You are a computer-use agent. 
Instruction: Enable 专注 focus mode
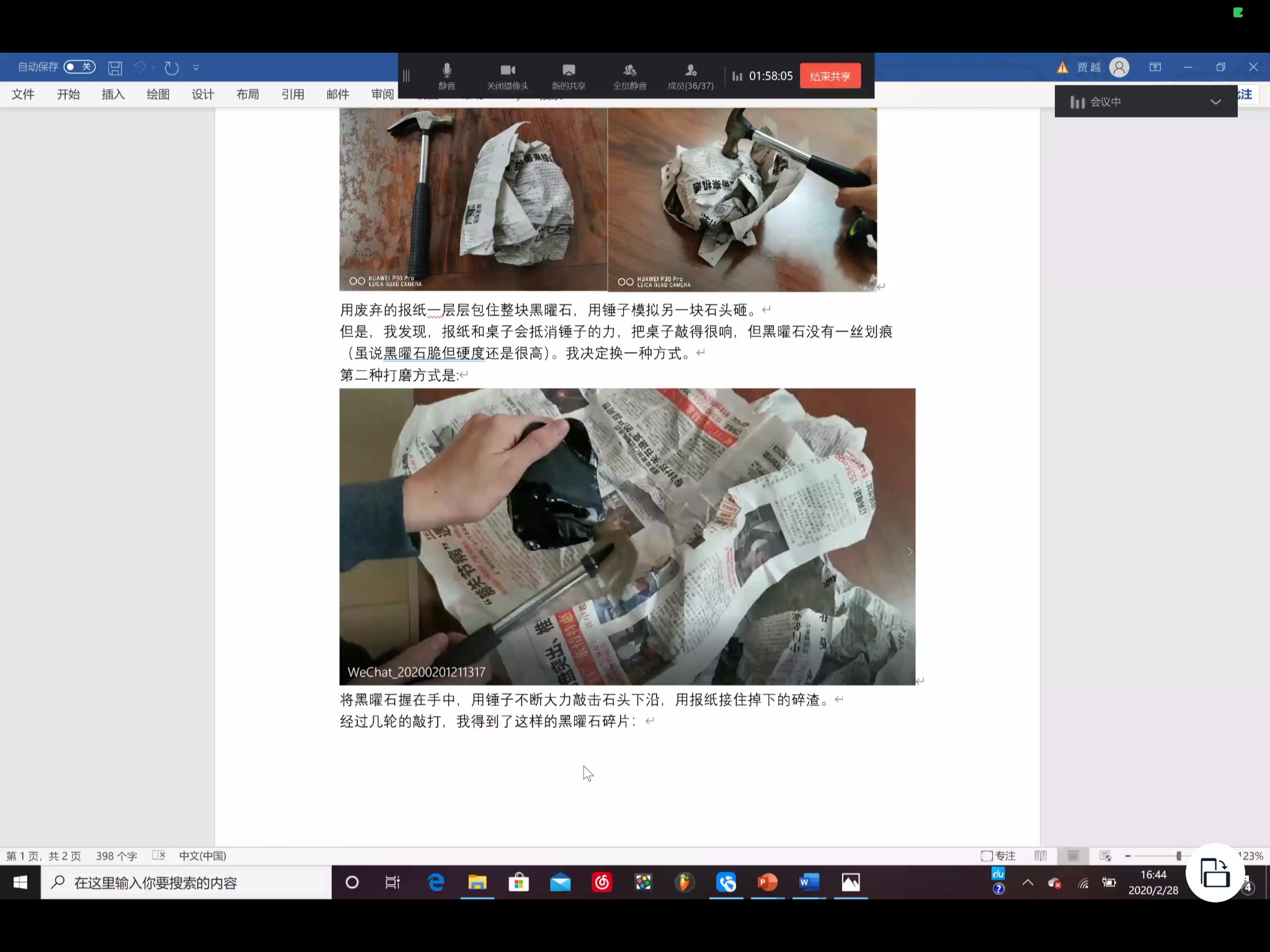pos(998,856)
